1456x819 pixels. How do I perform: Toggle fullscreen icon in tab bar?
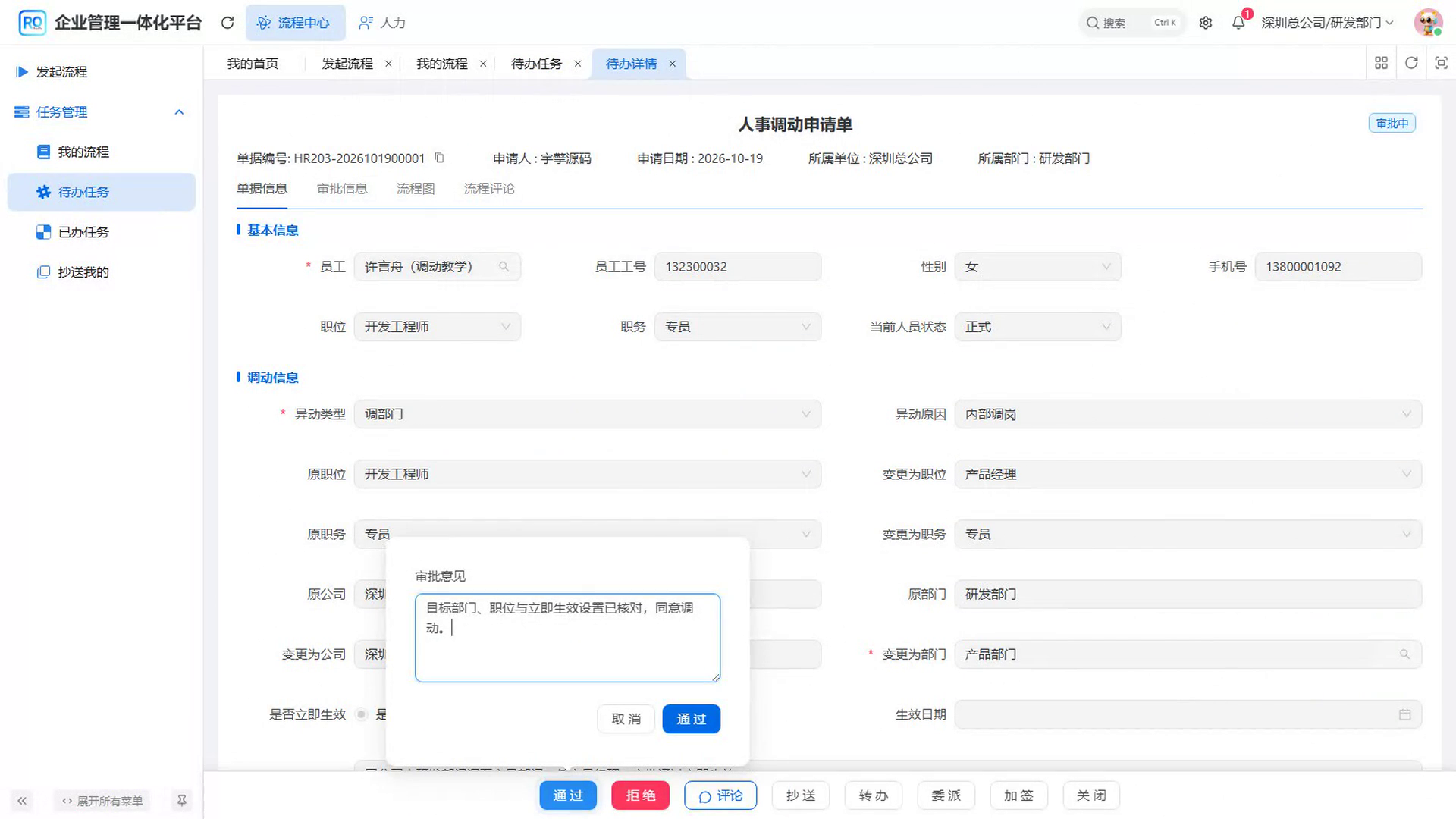tap(1442, 63)
